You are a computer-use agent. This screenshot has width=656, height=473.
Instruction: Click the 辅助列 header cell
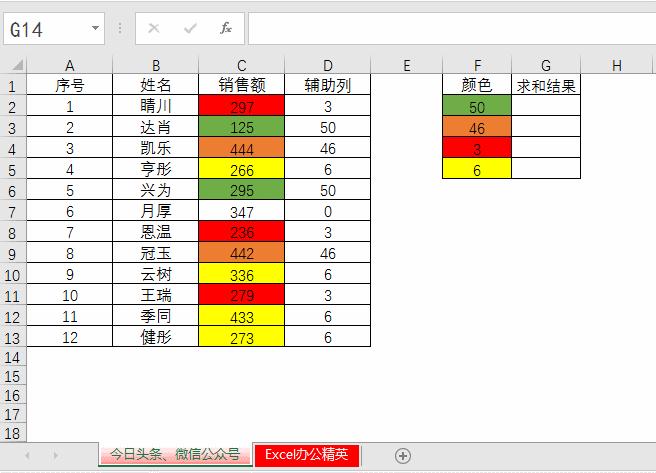328,85
